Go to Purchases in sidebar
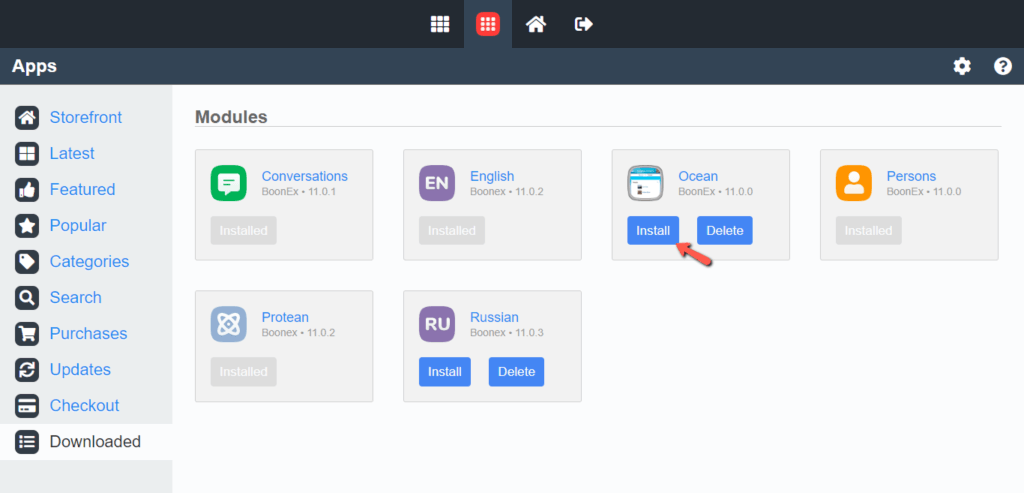 click(88, 334)
